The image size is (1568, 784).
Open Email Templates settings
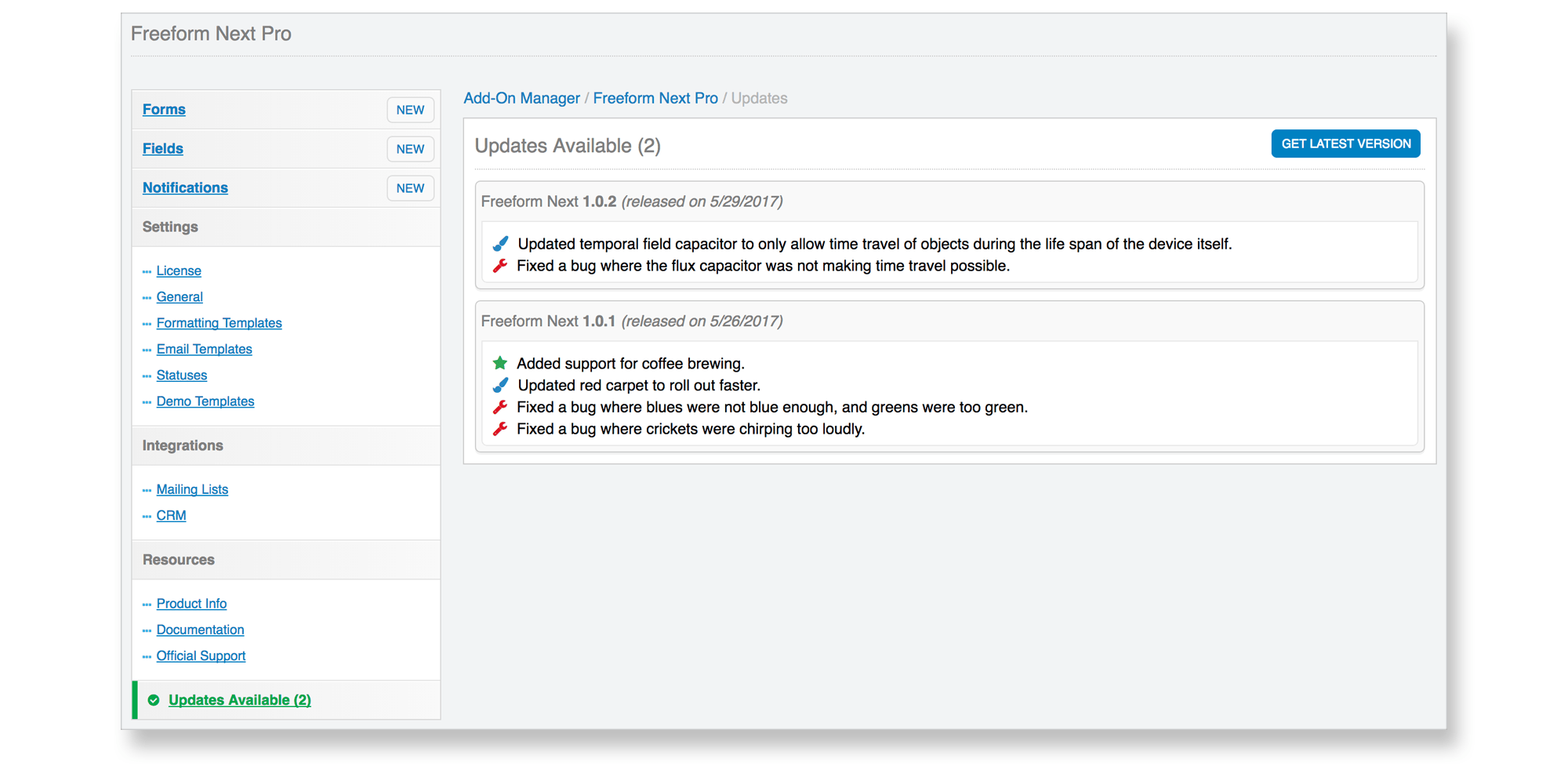(204, 349)
